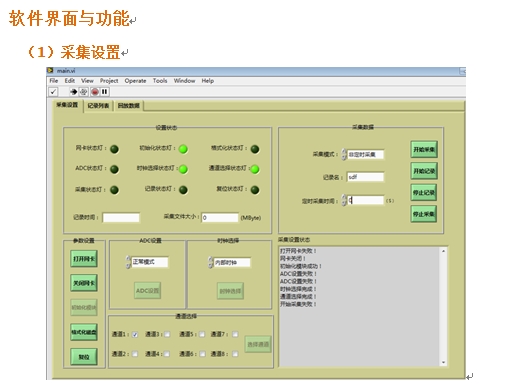Image resolution: width=522 pixels, height=384 pixels.
Task: Toggle the 通道5 checkbox
Action: [x=202, y=334]
